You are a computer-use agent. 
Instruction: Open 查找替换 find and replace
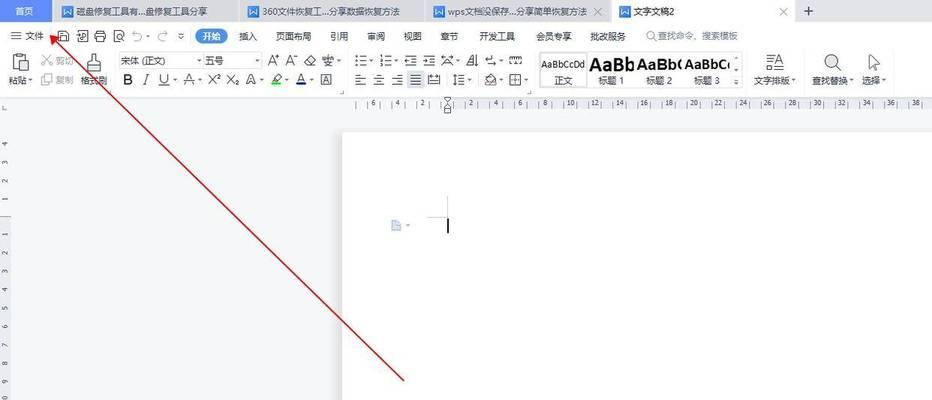(x=832, y=70)
